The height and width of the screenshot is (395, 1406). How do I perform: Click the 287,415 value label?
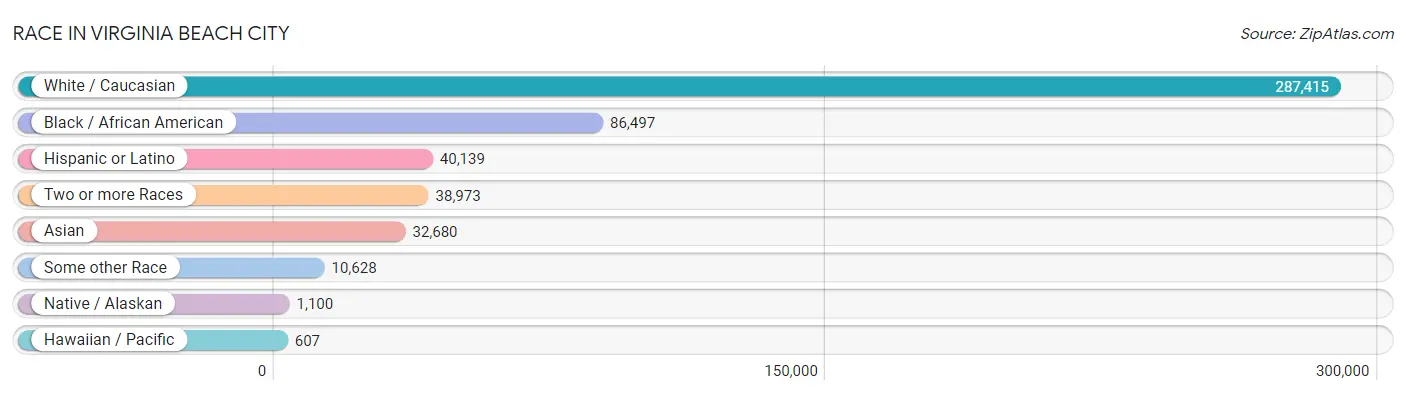(1301, 87)
